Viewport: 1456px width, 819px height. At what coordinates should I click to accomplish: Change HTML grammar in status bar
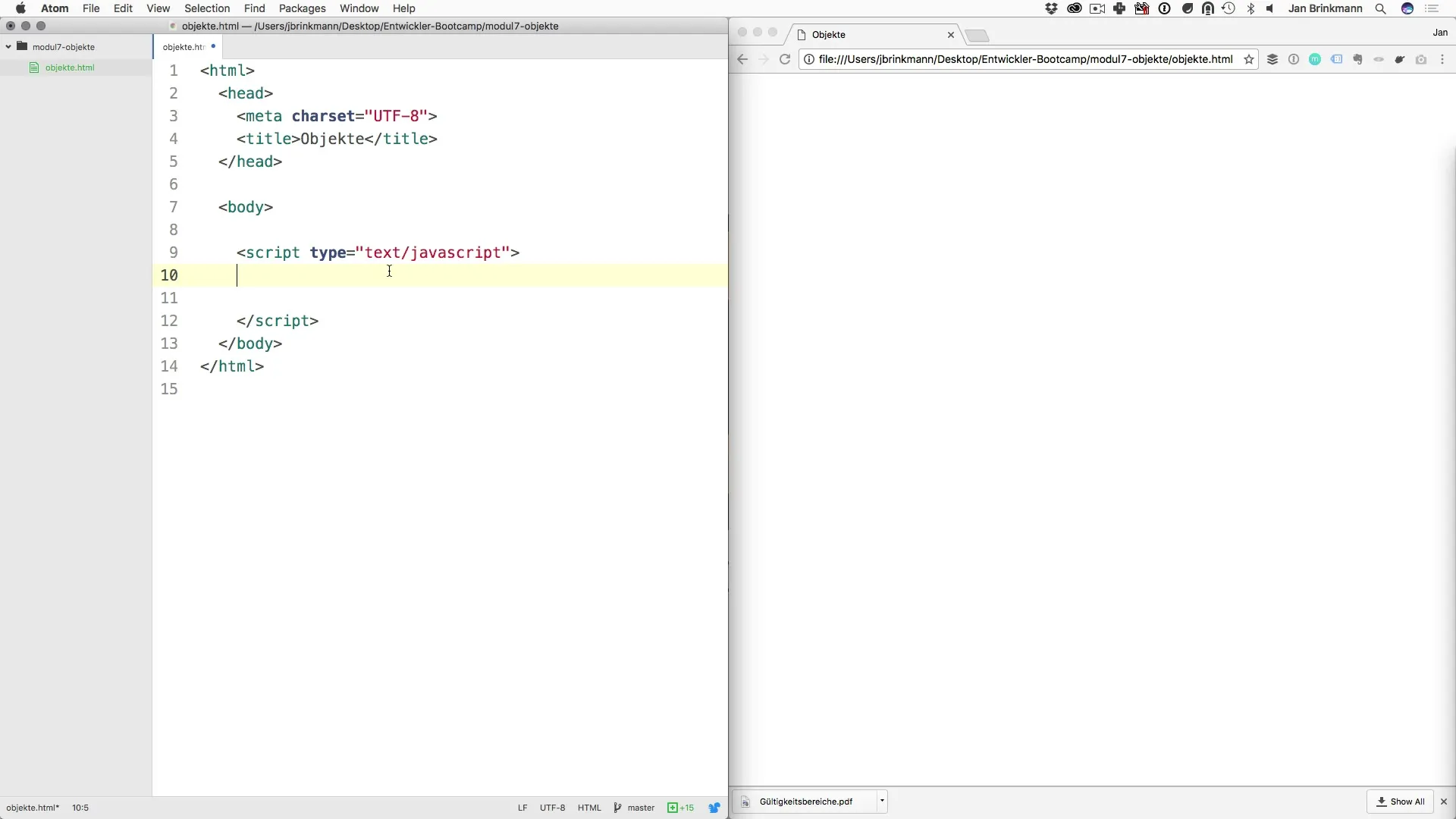pyautogui.click(x=589, y=808)
